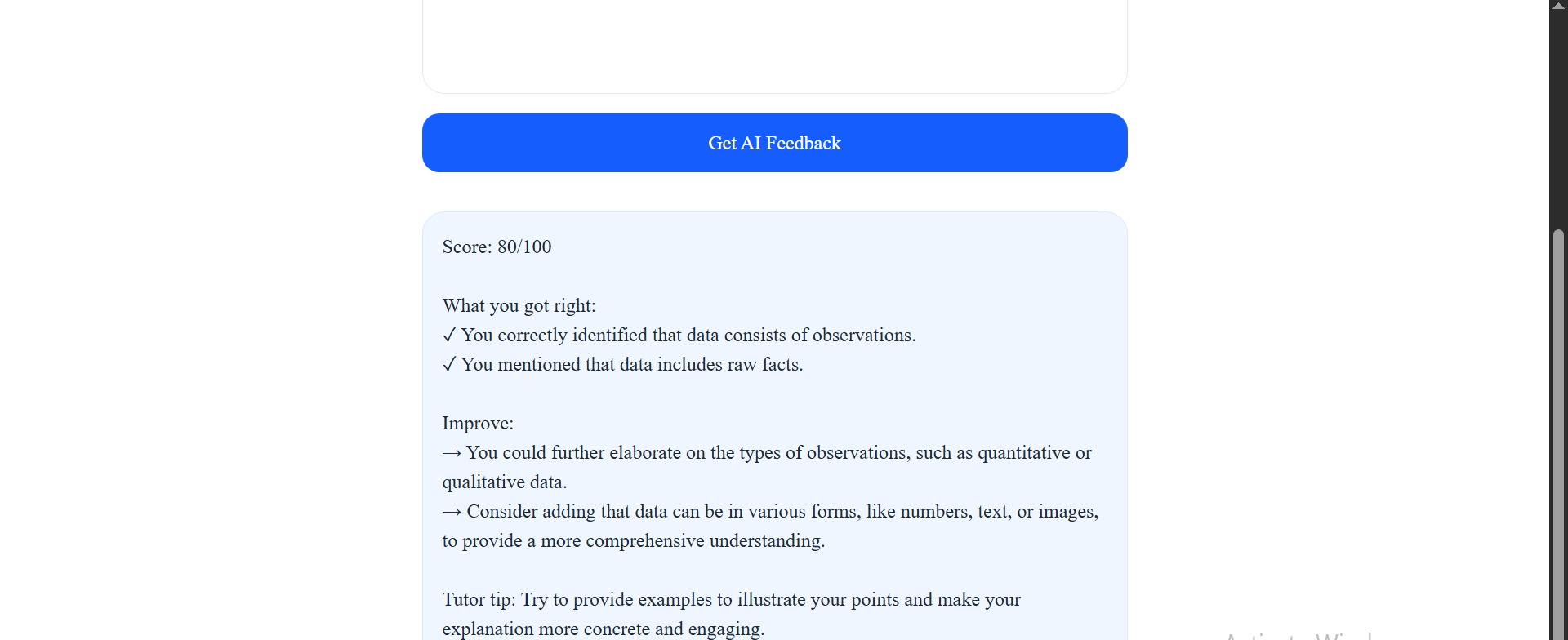Click the checkmark before 'You correctly identified'
Image resolution: width=1568 pixels, height=640 pixels.
449,336
